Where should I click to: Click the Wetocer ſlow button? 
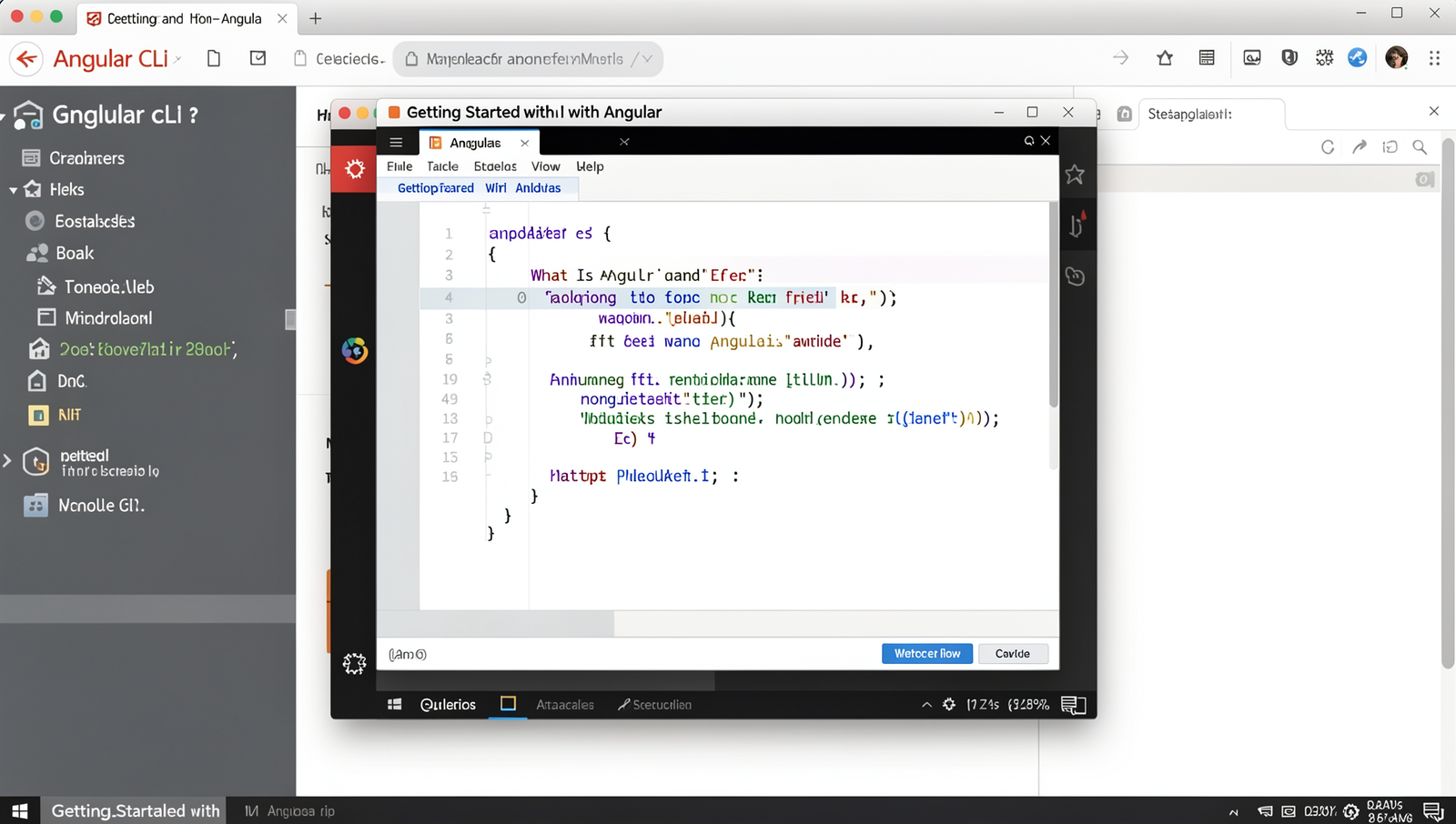(x=927, y=654)
